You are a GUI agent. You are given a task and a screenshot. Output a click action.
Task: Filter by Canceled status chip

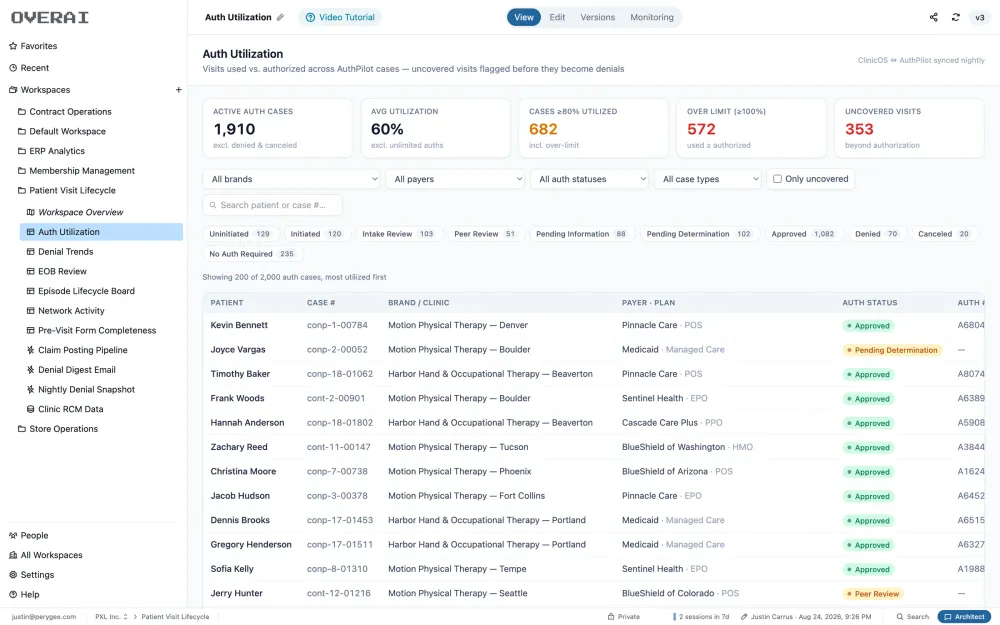(944, 234)
